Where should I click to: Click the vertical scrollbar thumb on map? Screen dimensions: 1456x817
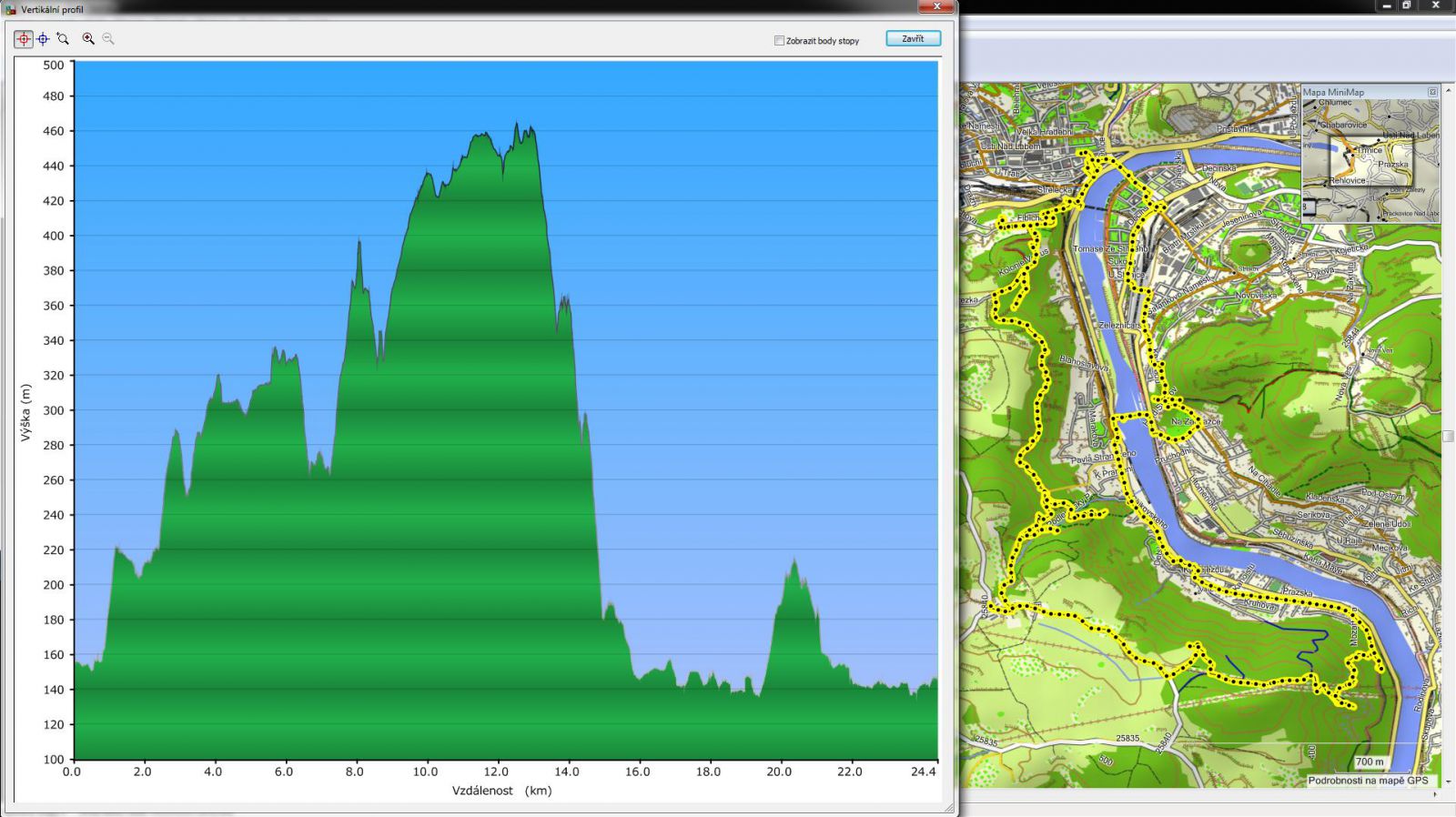tap(1448, 436)
